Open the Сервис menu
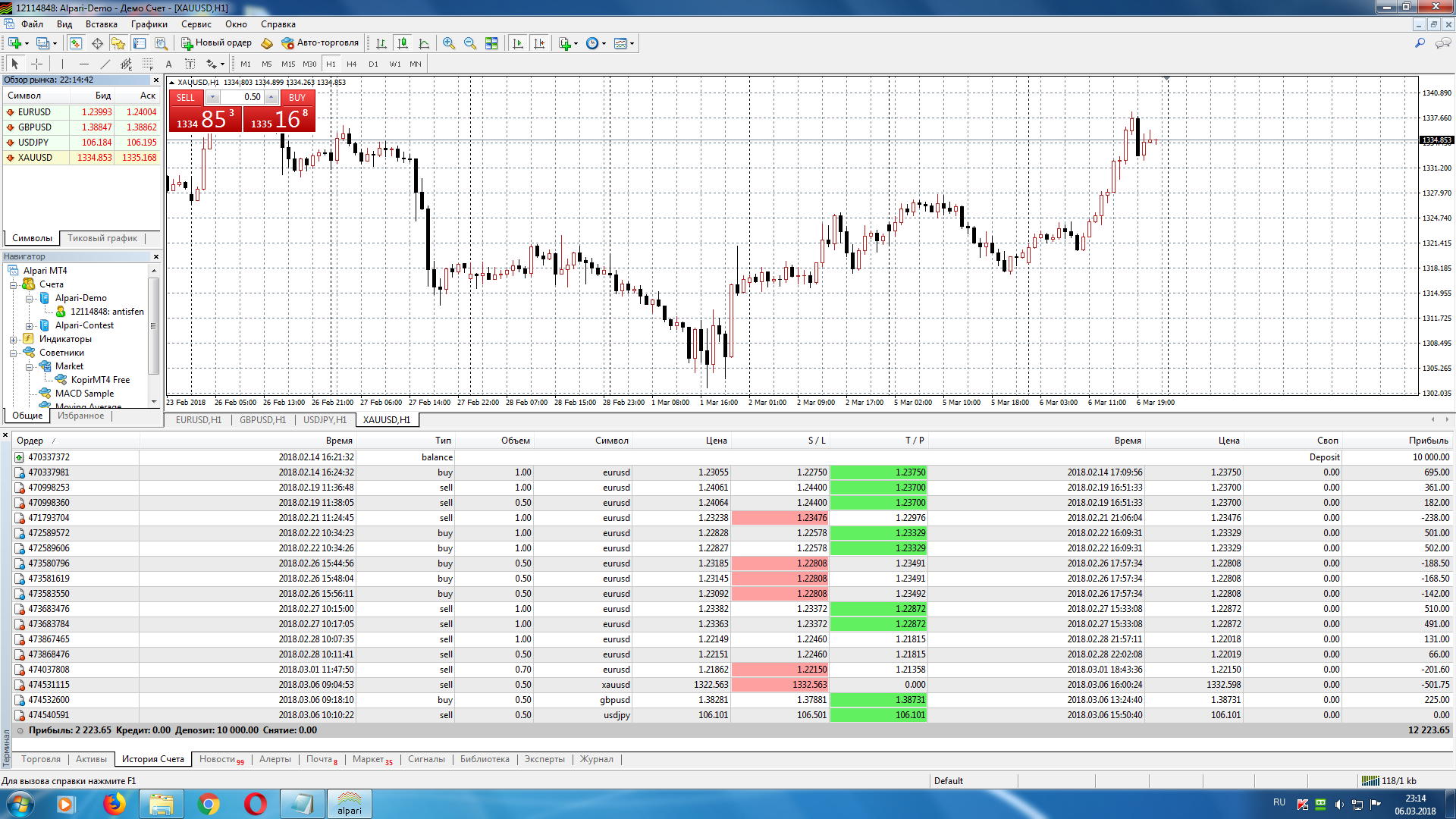Image resolution: width=1456 pixels, height=819 pixels. [196, 24]
